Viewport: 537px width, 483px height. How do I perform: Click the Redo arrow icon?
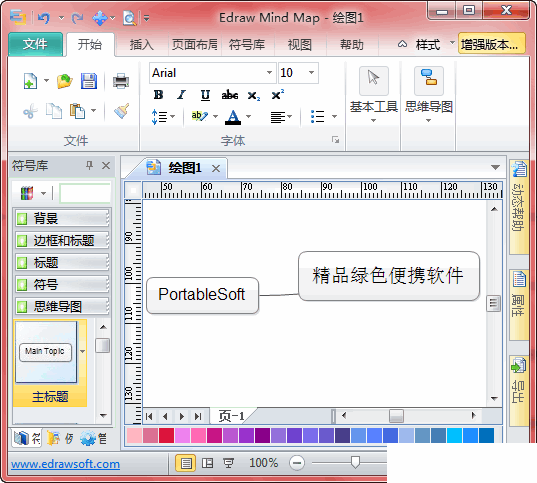pyautogui.click(x=77, y=17)
